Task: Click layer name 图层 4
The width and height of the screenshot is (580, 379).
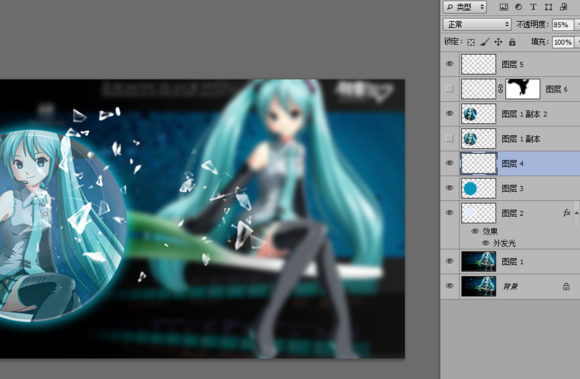Action: [512, 163]
